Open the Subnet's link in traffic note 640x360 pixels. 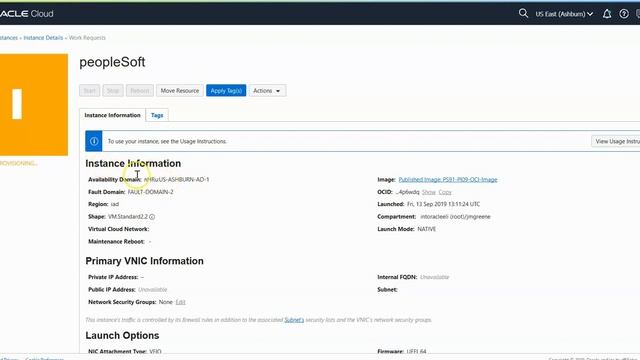pyautogui.click(x=294, y=320)
